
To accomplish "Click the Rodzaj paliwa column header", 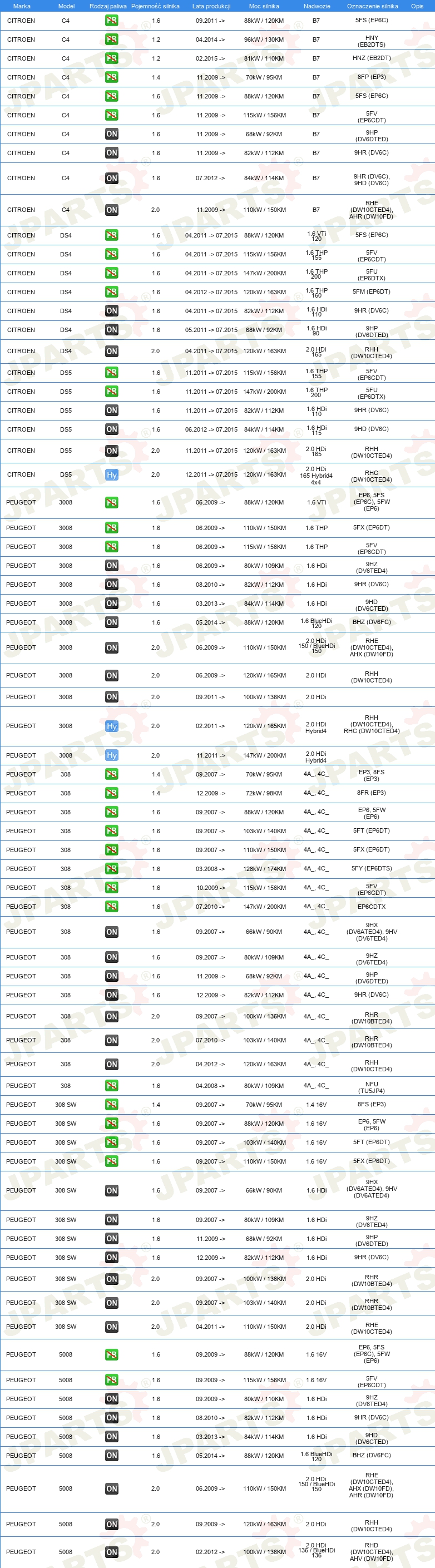I will (108, 6).
